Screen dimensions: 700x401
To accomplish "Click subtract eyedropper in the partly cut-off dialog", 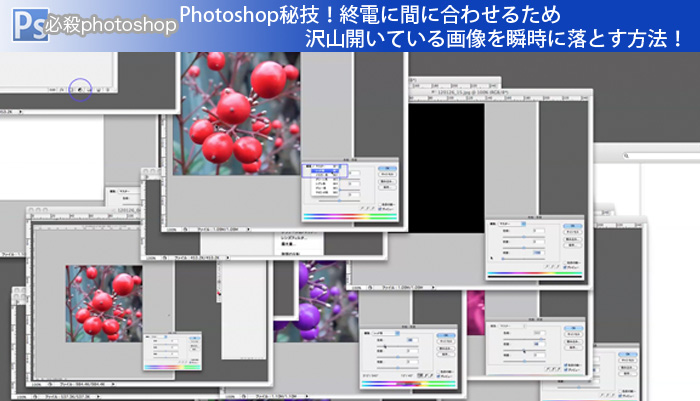I will tap(613, 395).
